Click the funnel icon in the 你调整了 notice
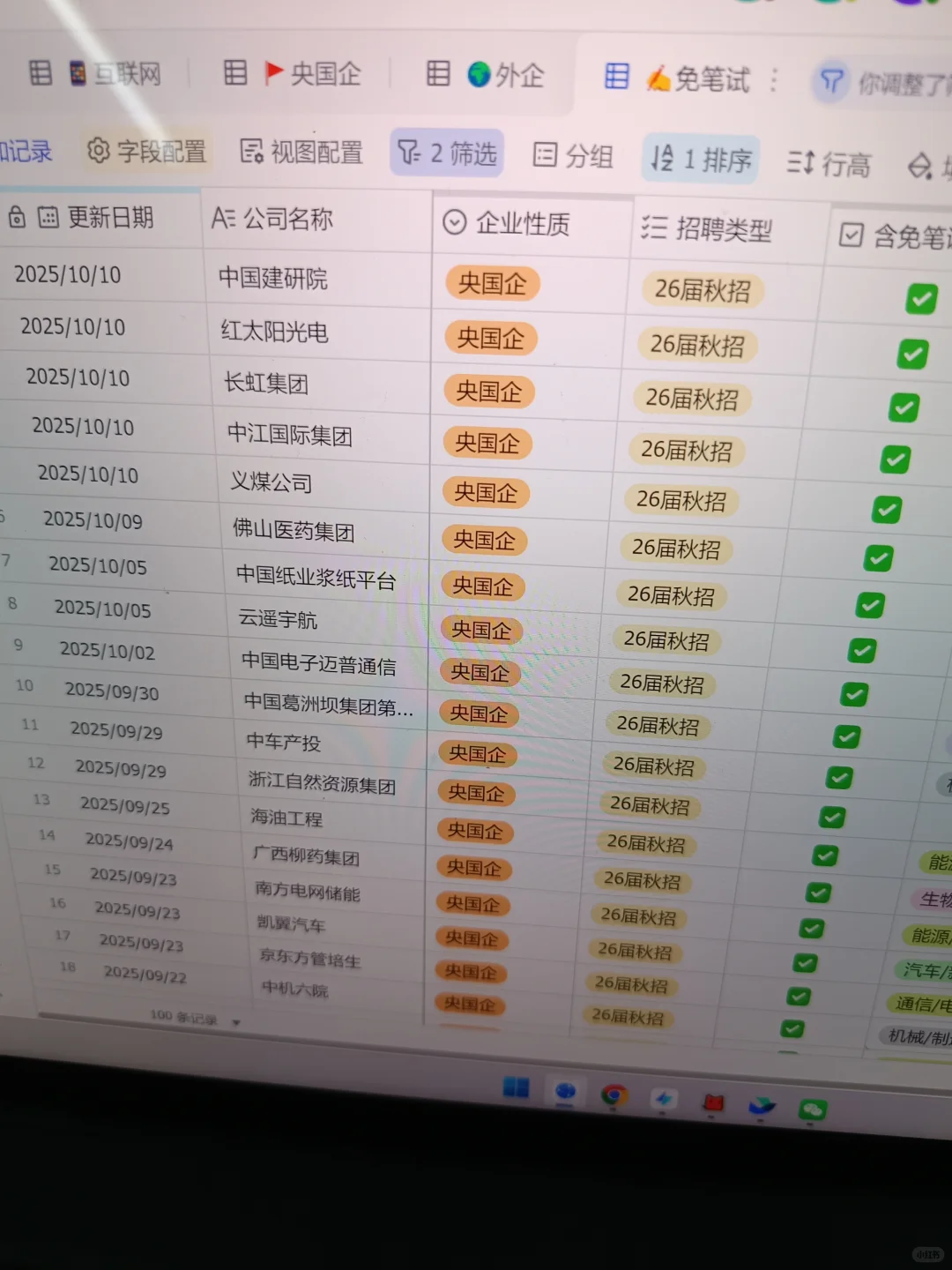Image resolution: width=952 pixels, height=1270 pixels. (831, 82)
